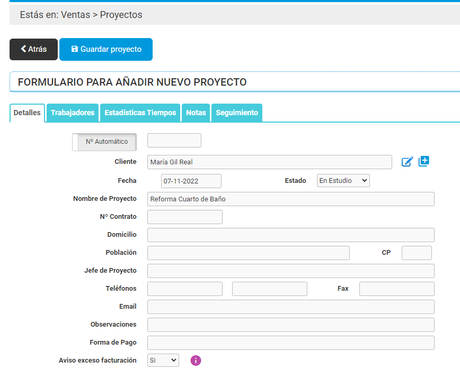Focus the Fax input field

[x=397, y=289]
